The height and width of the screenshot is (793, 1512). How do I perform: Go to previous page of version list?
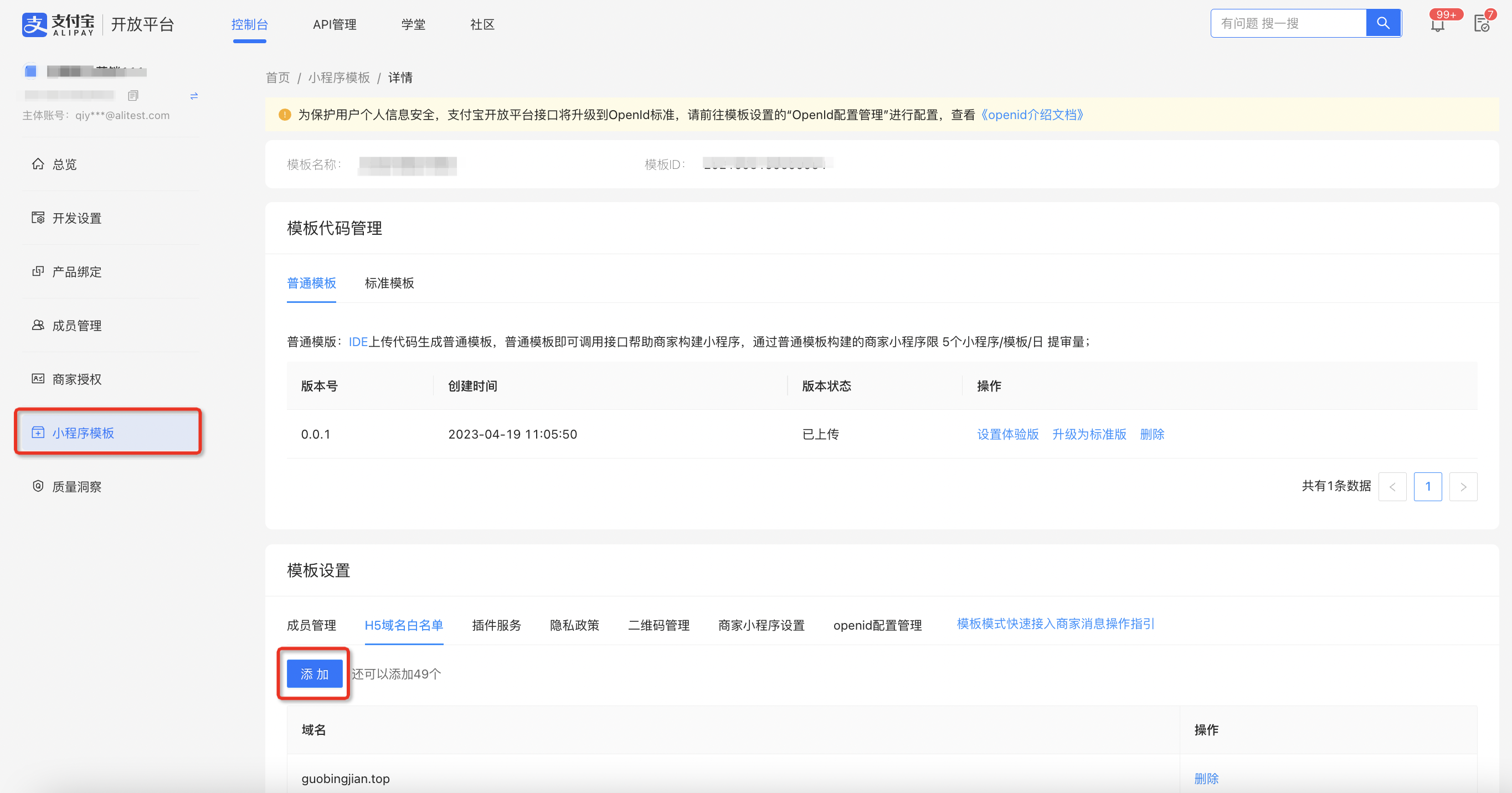(1392, 487)
